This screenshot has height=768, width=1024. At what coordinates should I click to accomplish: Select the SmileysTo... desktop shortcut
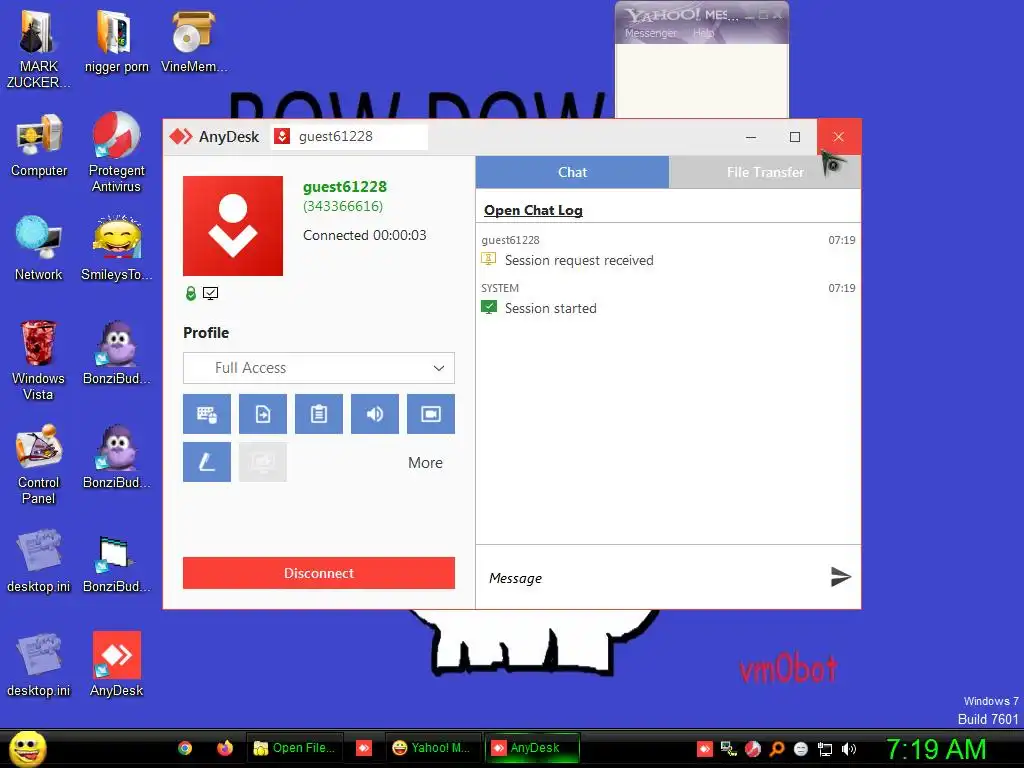(x=116, y=249)
